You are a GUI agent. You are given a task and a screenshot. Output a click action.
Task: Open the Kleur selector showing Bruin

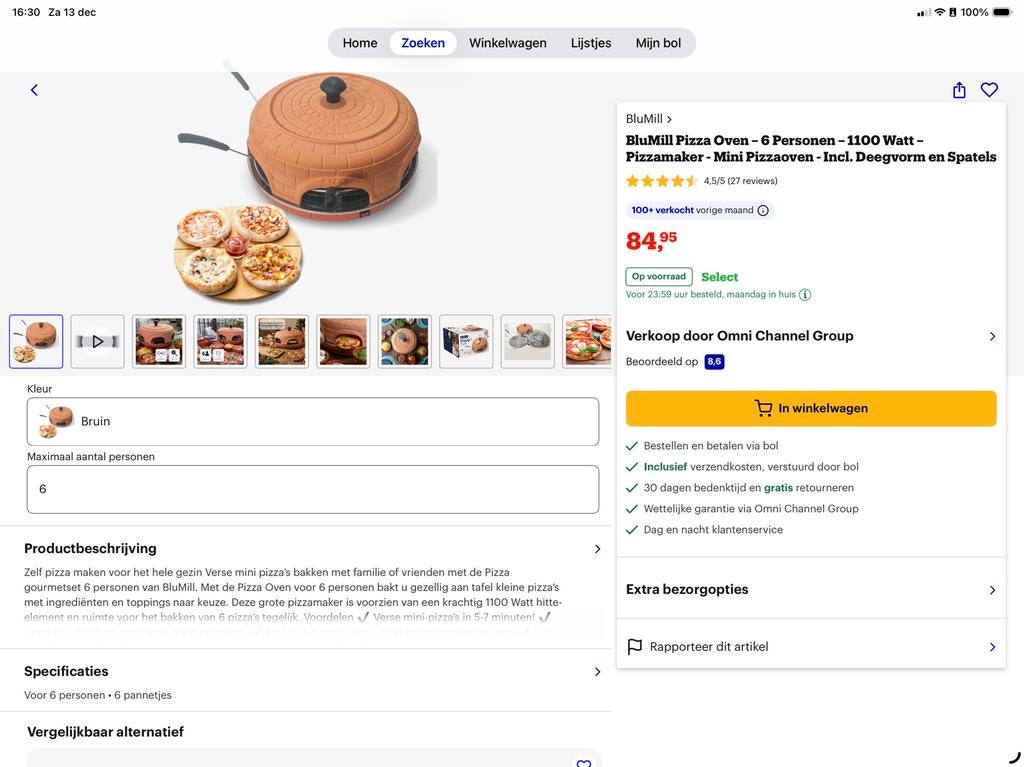[313, 420]
